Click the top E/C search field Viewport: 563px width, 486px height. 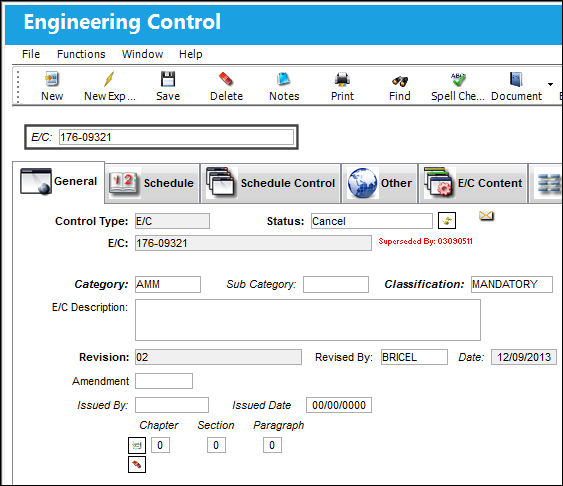176,137
